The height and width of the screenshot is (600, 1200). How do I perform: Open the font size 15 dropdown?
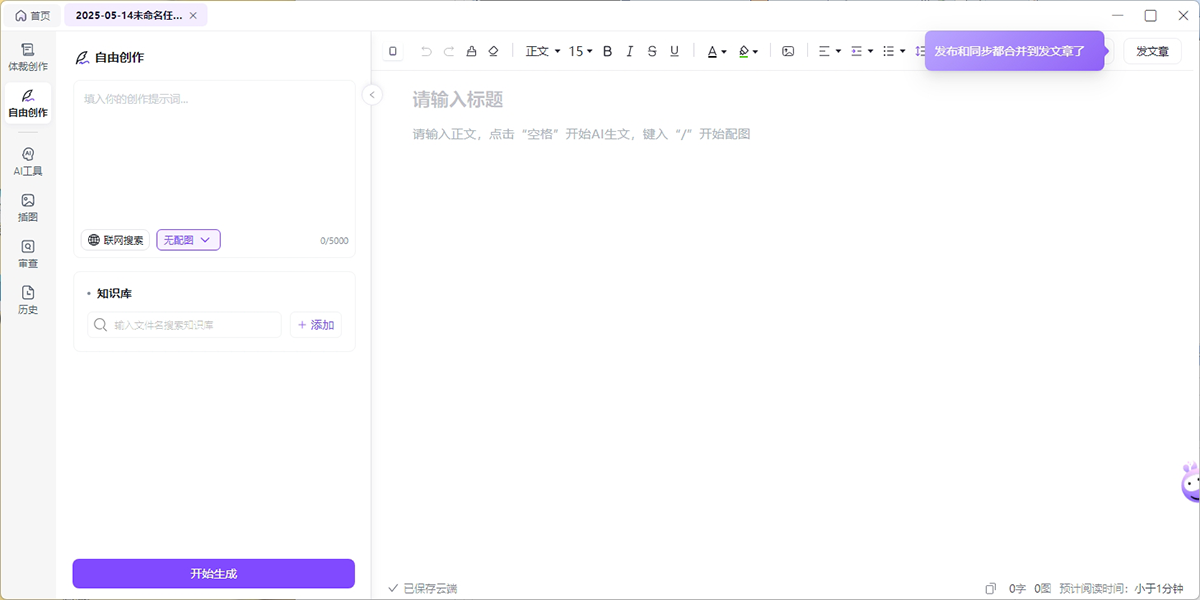tap(581, 51)
